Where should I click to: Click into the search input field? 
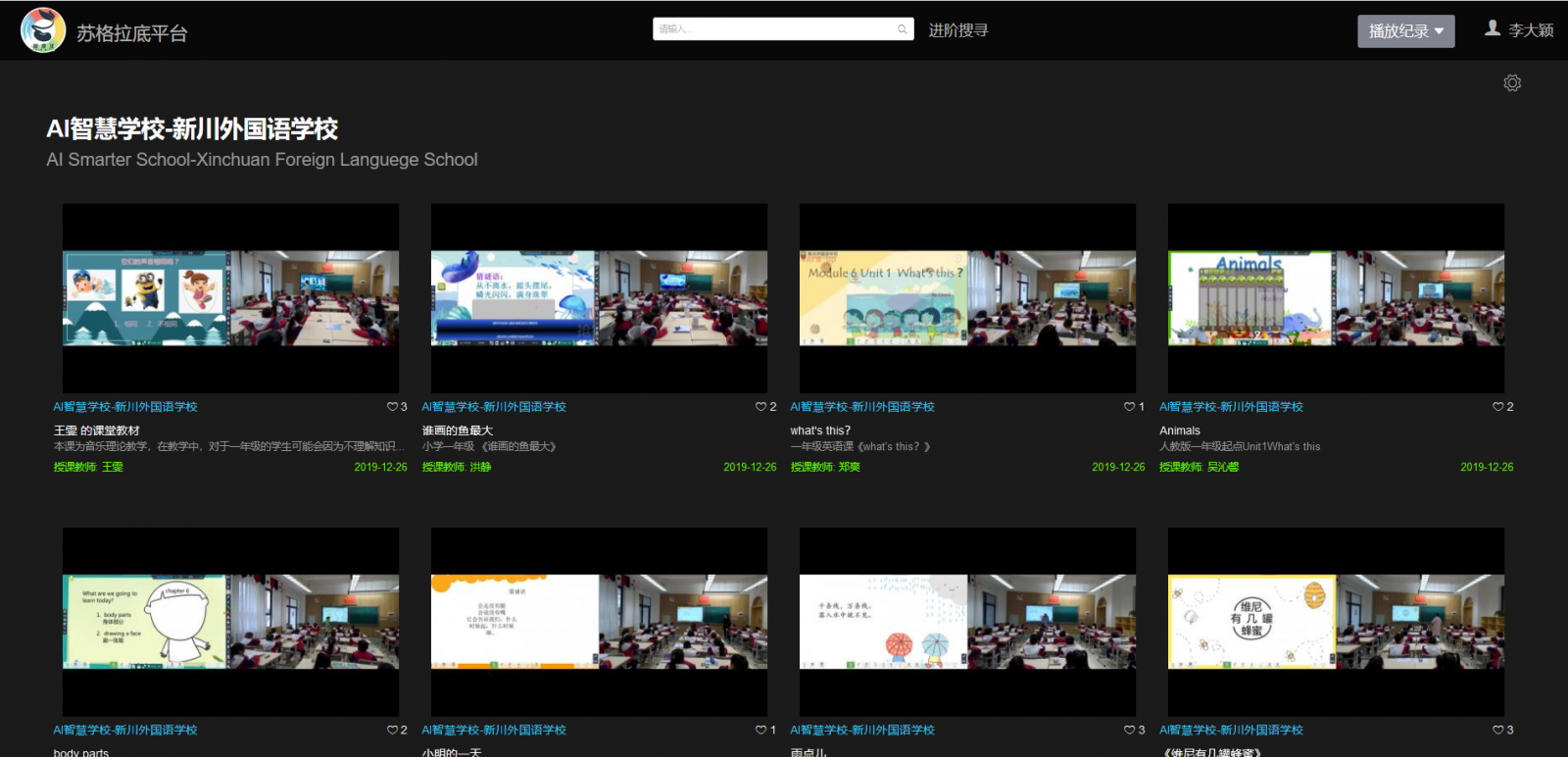774,29
